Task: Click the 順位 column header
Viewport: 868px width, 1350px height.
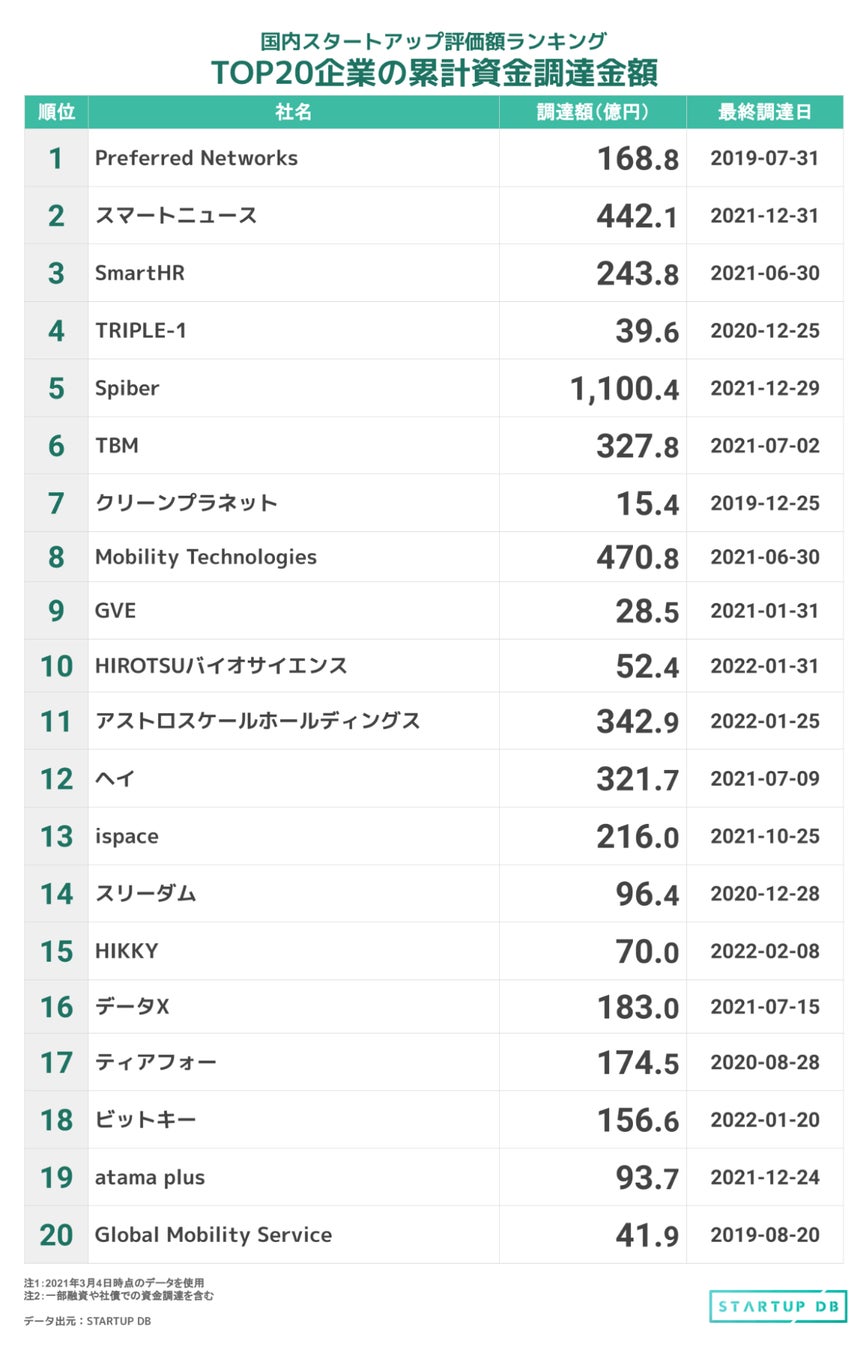Action: 56,112
